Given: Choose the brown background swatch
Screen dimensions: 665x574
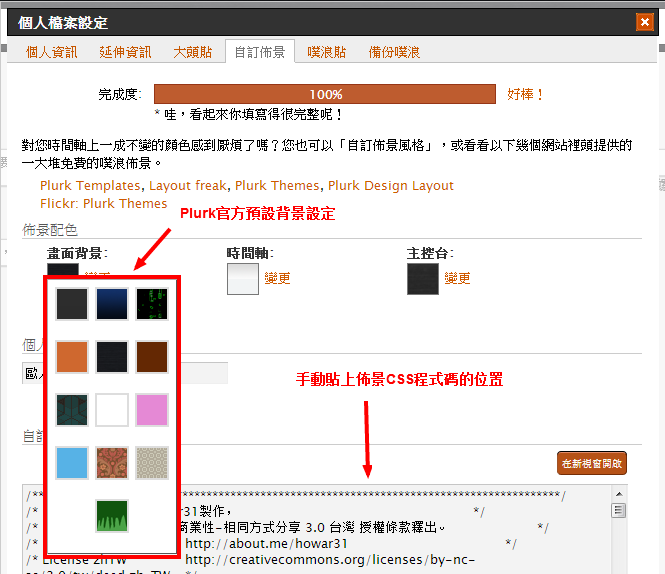Looking at the screenshot, I should click(152, 356).
